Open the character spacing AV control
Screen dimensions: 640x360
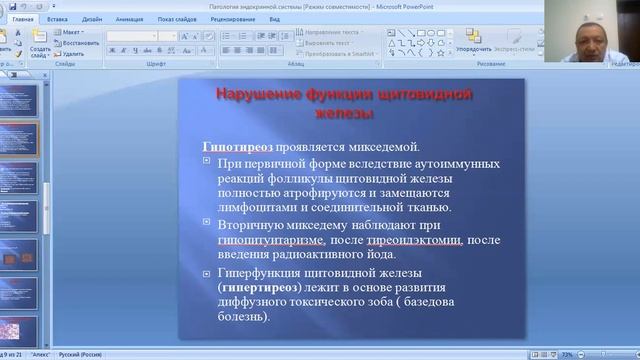point(172,50)
